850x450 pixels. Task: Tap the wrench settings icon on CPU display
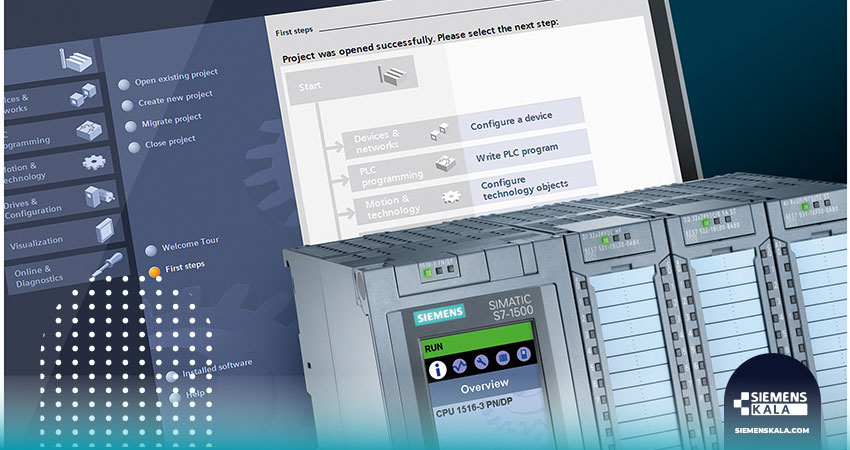click(481, 362)
